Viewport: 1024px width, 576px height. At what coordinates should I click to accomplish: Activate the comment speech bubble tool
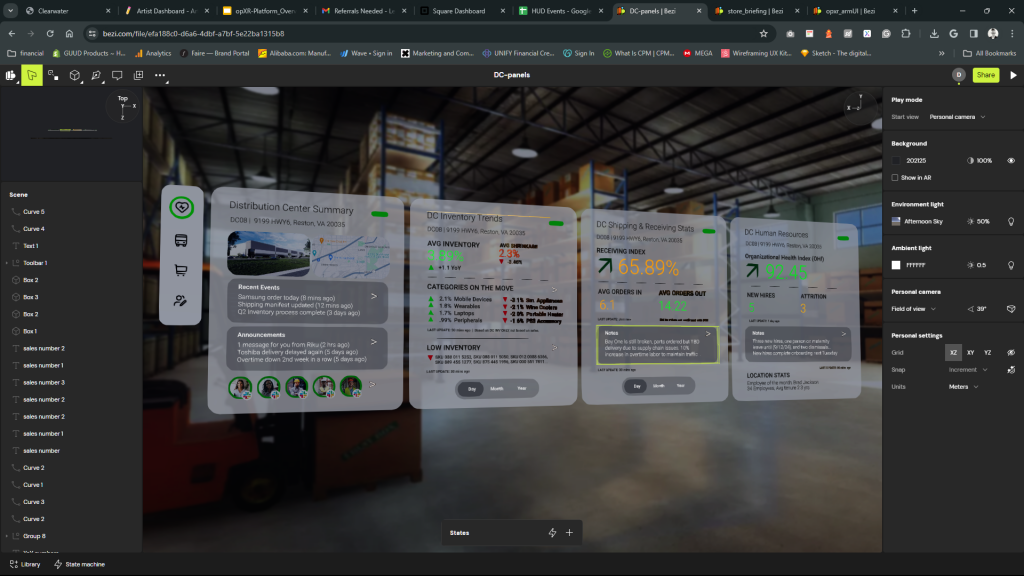[x=117, y=75]
